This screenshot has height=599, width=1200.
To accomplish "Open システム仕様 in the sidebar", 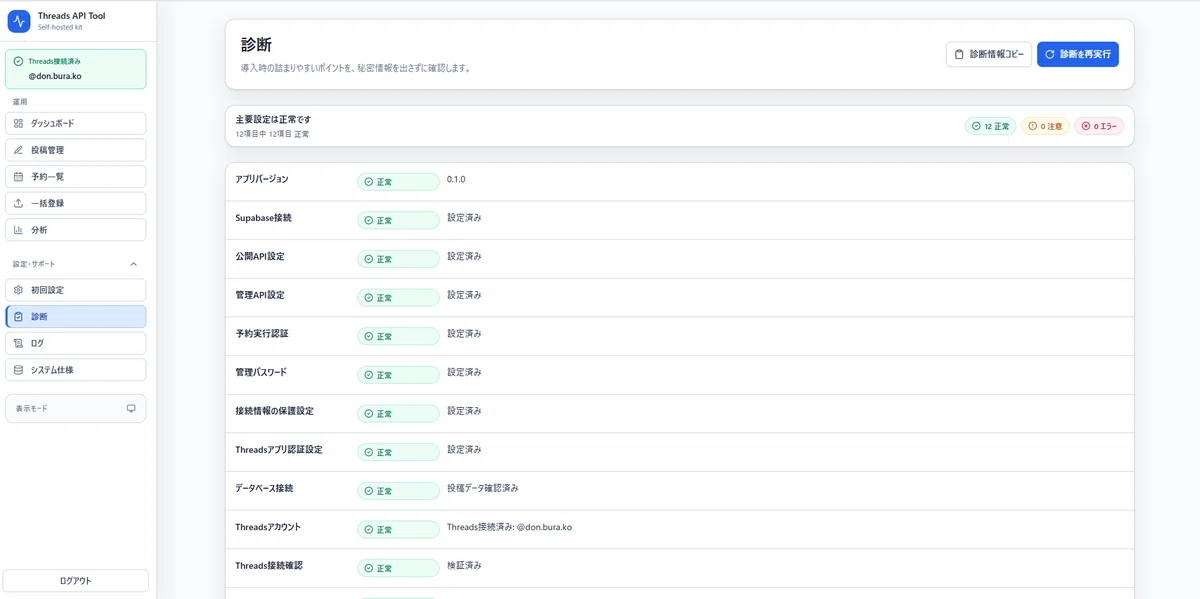I will coord(76,370).
